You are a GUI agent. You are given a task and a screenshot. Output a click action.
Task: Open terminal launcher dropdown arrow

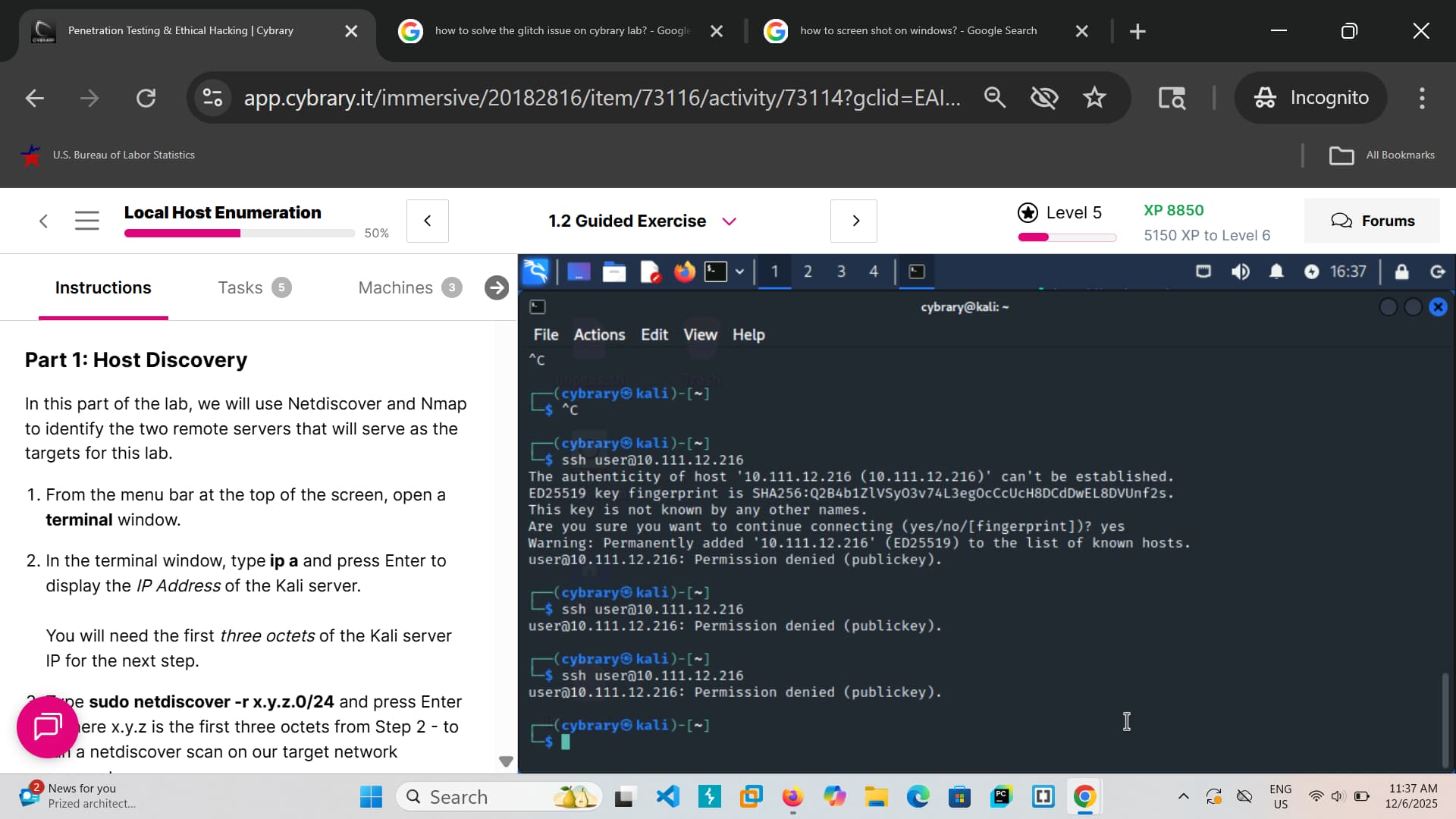[739, 271]
